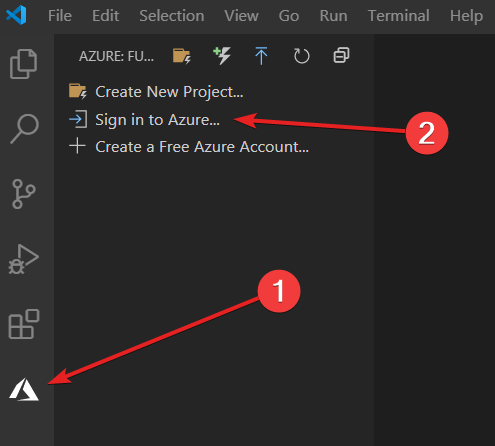Click the Create New Project folder toolbar icon

[x=182, y=56]
